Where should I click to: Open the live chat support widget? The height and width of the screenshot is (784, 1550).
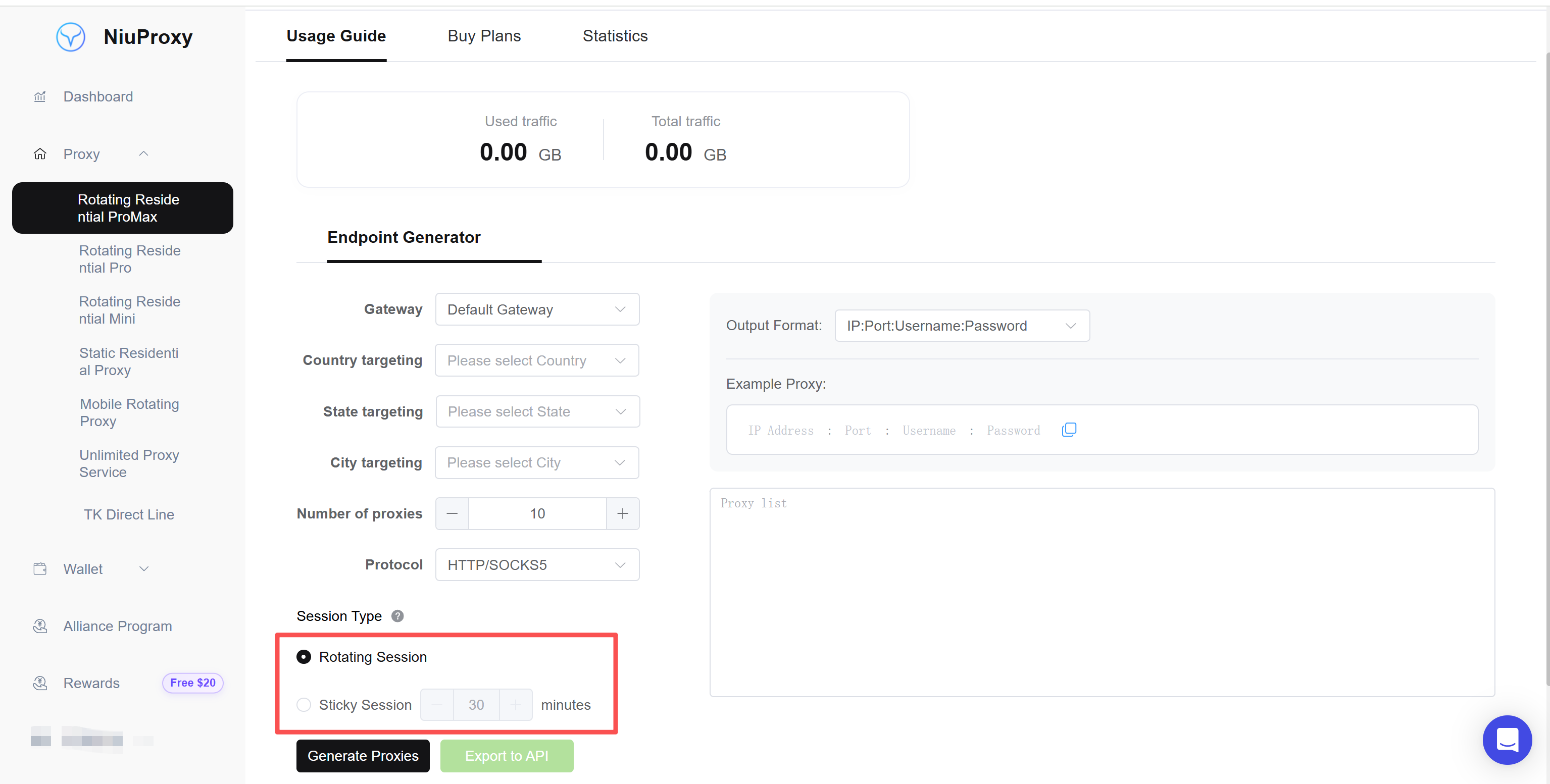[1507, 740]
